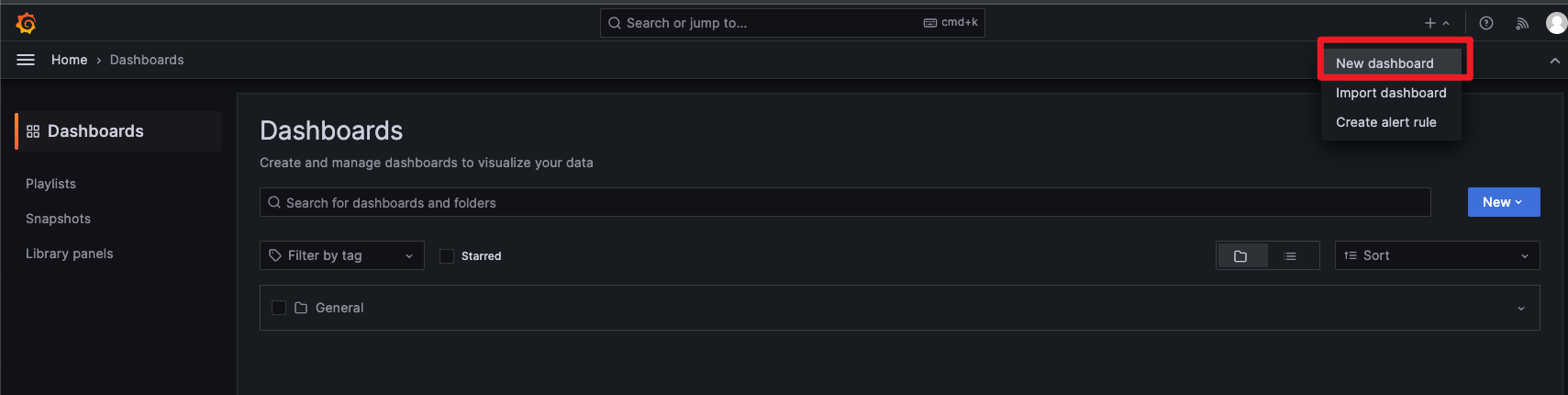
Task: Click the Grafana logo icon
Action: [x=27, y=23]
